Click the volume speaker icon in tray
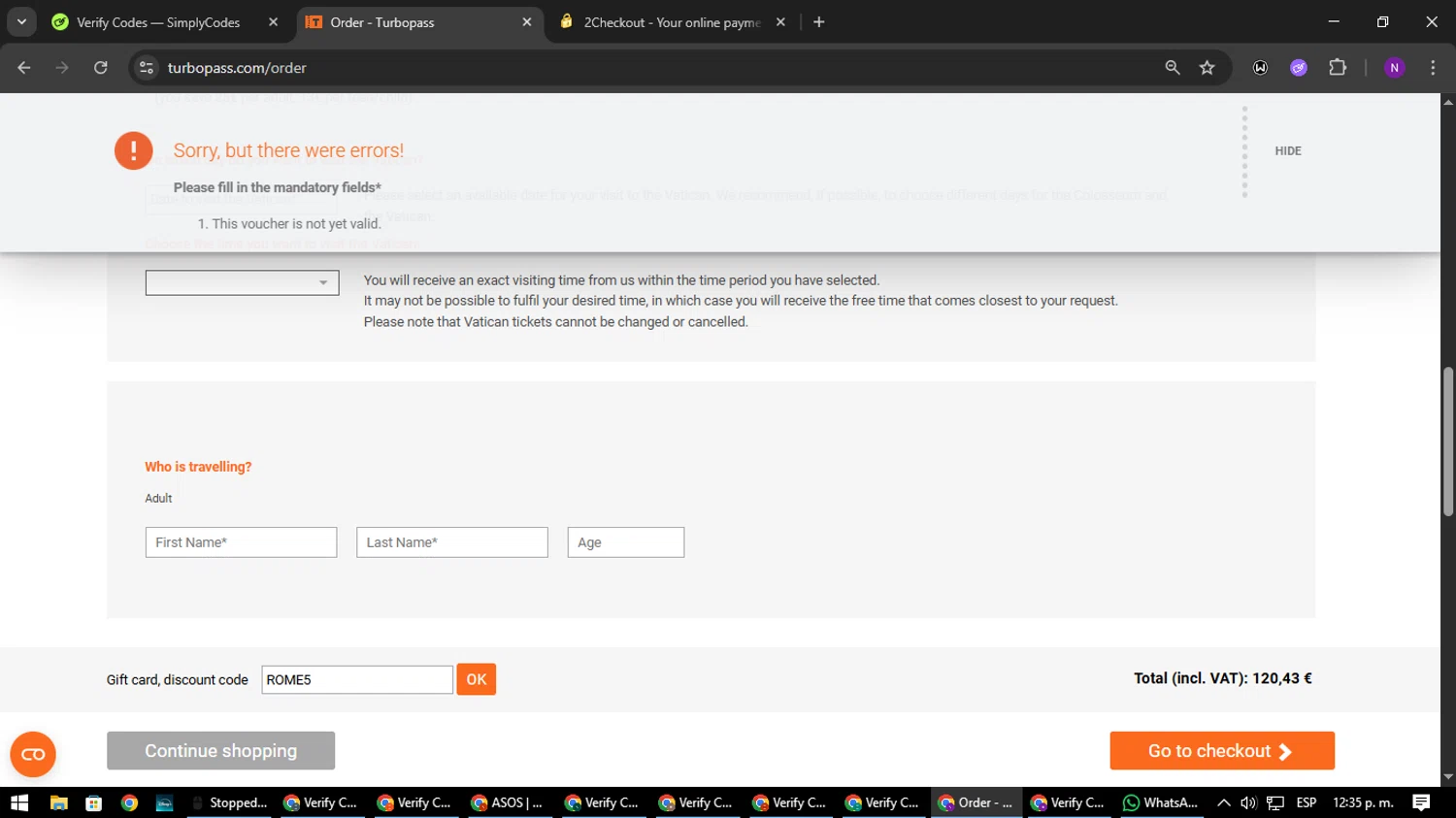Screen dimensions: 1456x818 tap(1248, 802)
